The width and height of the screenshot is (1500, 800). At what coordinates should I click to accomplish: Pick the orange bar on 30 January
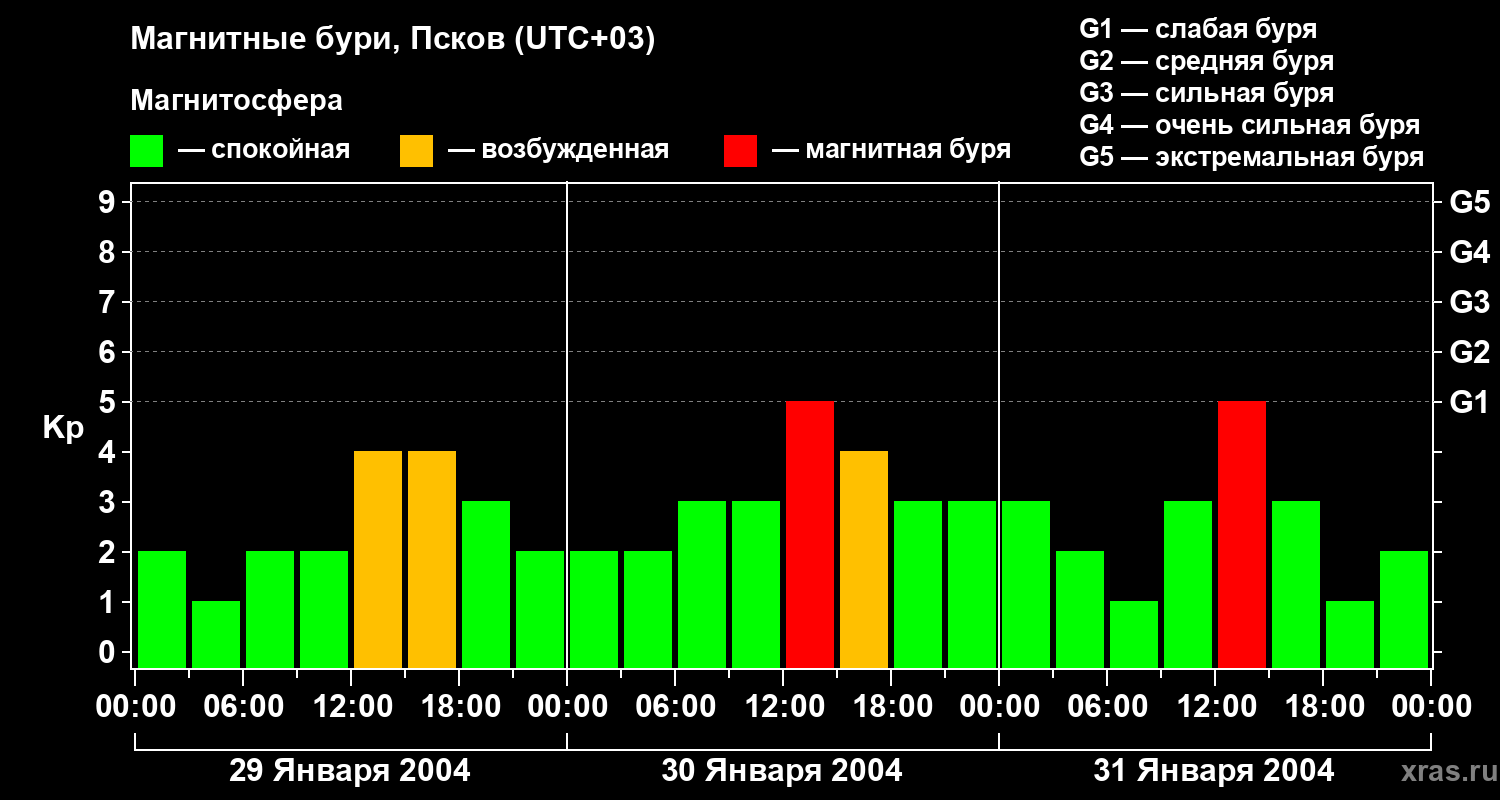pyautogui.click(x=864, y=559)
